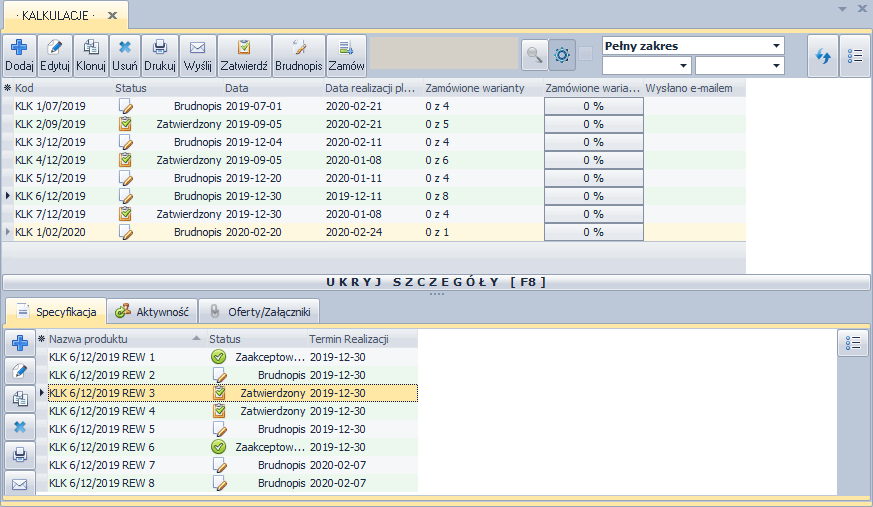Click the asterisk column chooser in upper grid

(7, 88)
